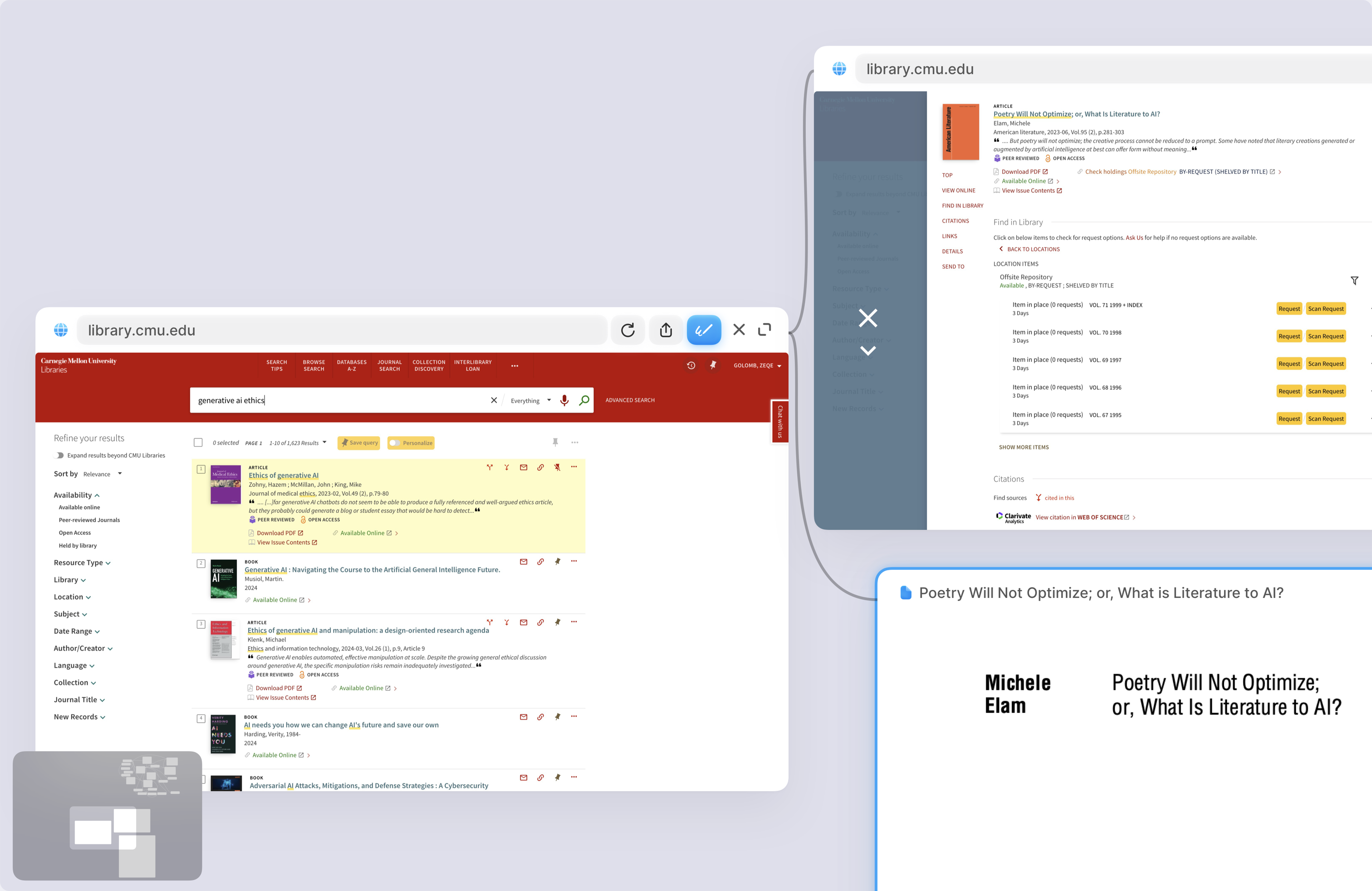Click the microphone voice search icon
The height and width of the screenshot is (891, 1372).
(564, 400)
